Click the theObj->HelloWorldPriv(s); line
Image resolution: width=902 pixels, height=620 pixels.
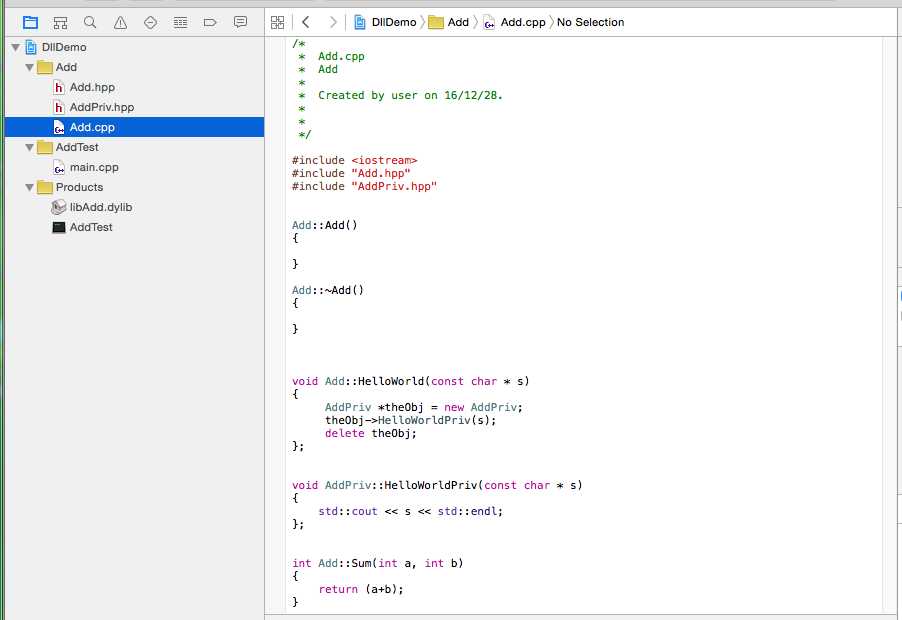pos(410,420)
